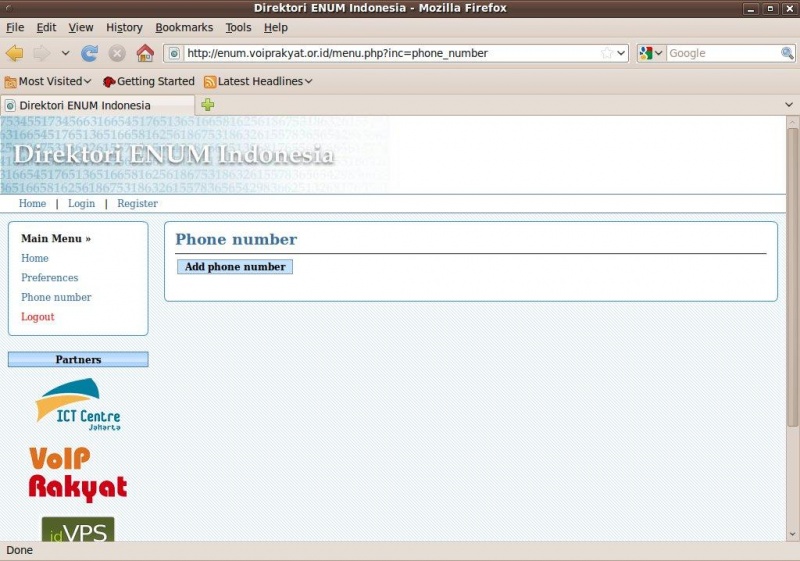Open the Help menu
The height and width of the screenshot is (561, 800).
[x=276, y=28]
